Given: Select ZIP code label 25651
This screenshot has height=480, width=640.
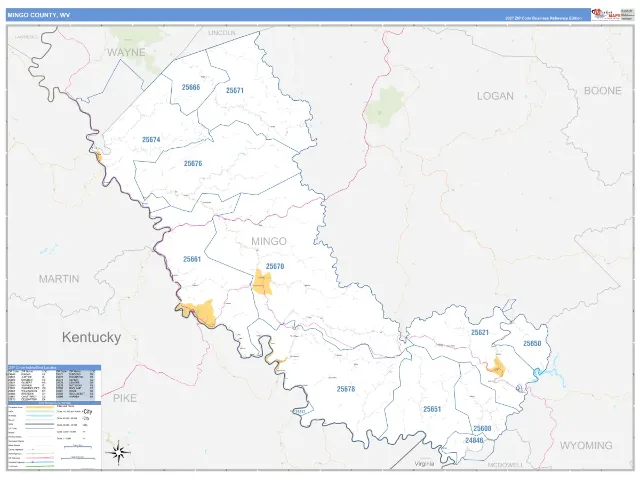Looking at the screenshot, I should point(432,409).
